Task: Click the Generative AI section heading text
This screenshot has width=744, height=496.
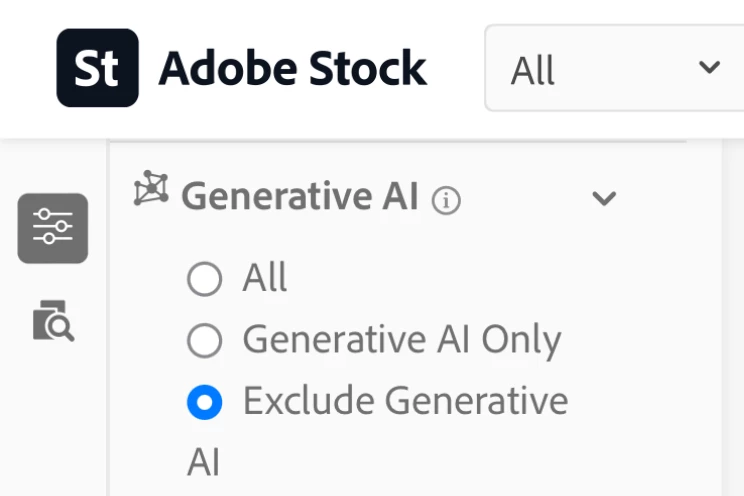Action: 299,197
